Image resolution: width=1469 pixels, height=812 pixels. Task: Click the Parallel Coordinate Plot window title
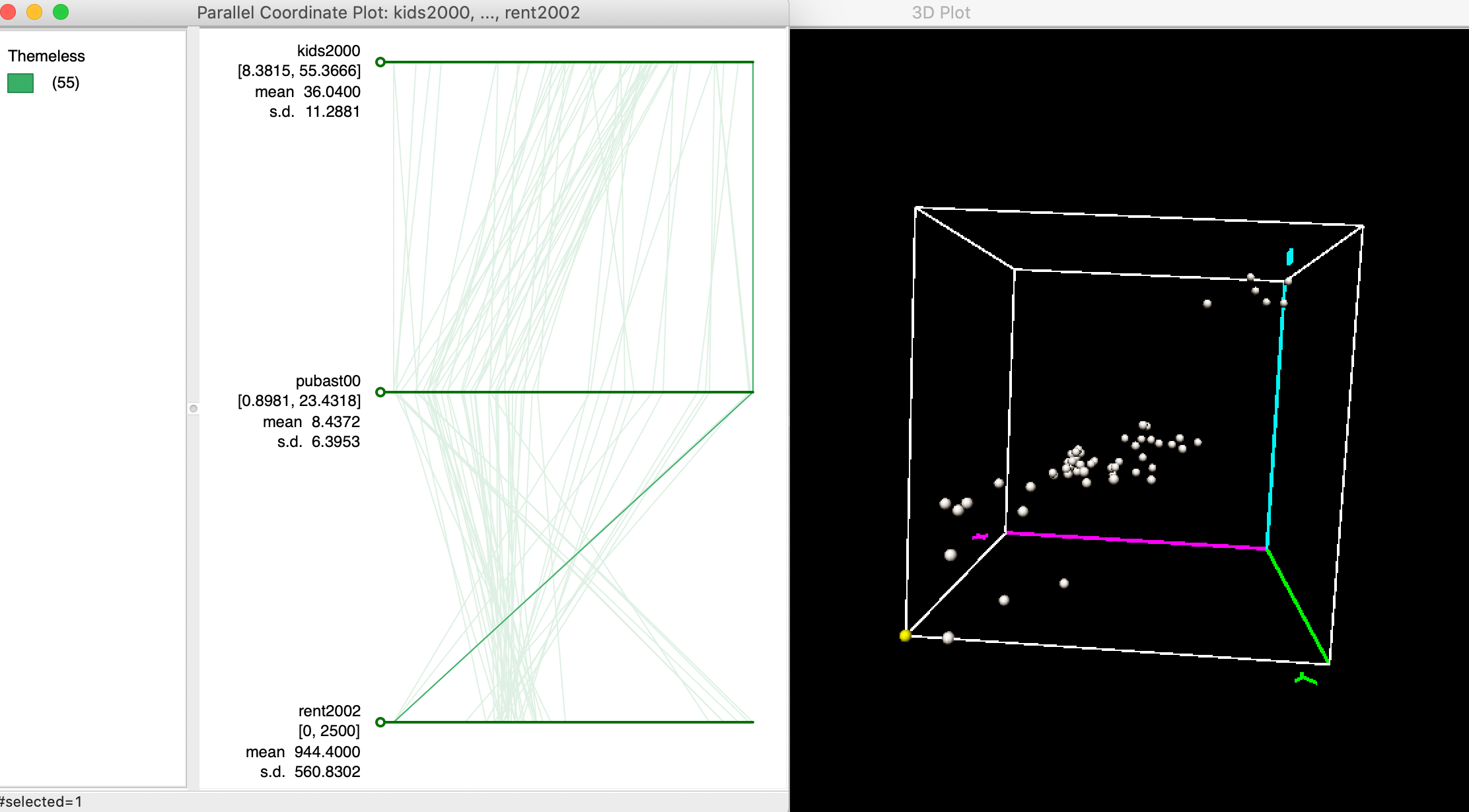tap(388, 13)
